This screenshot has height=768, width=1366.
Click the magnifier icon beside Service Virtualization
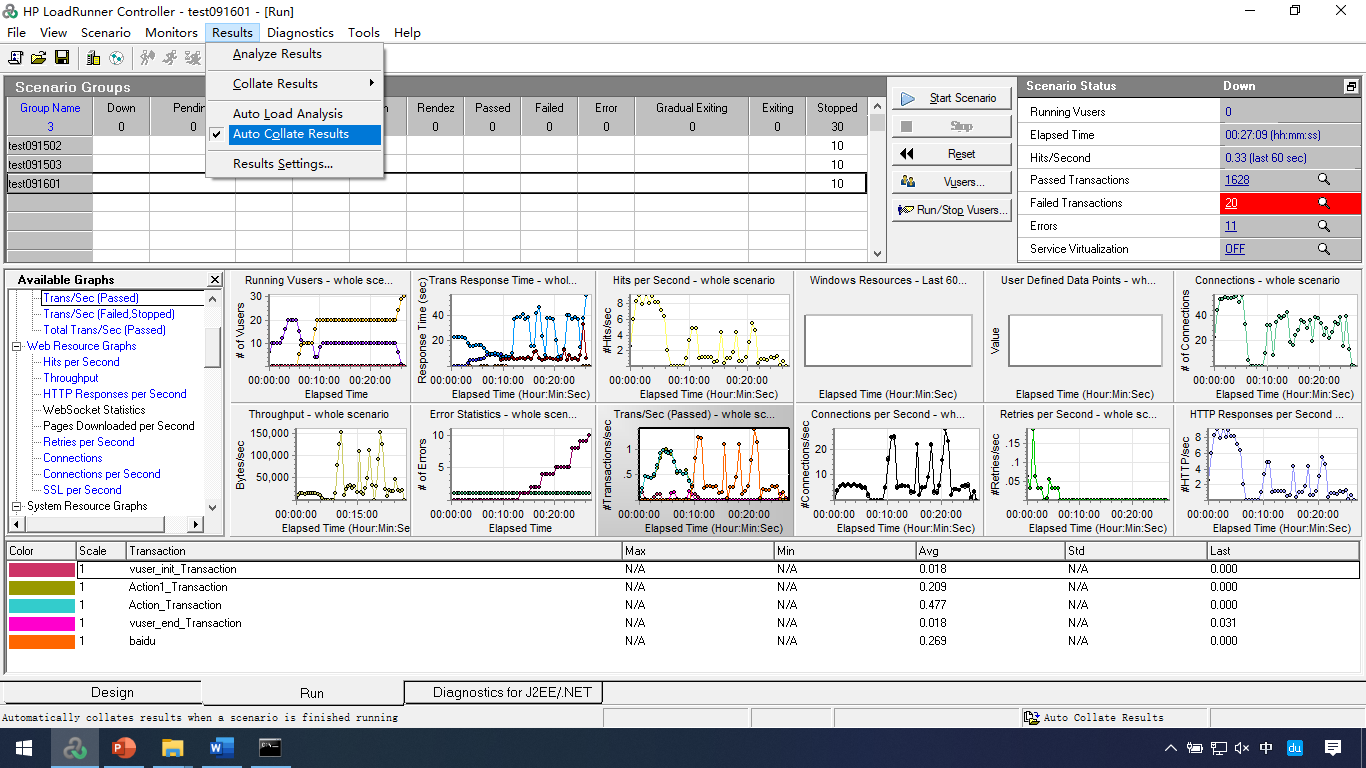tap(1323, 249)
